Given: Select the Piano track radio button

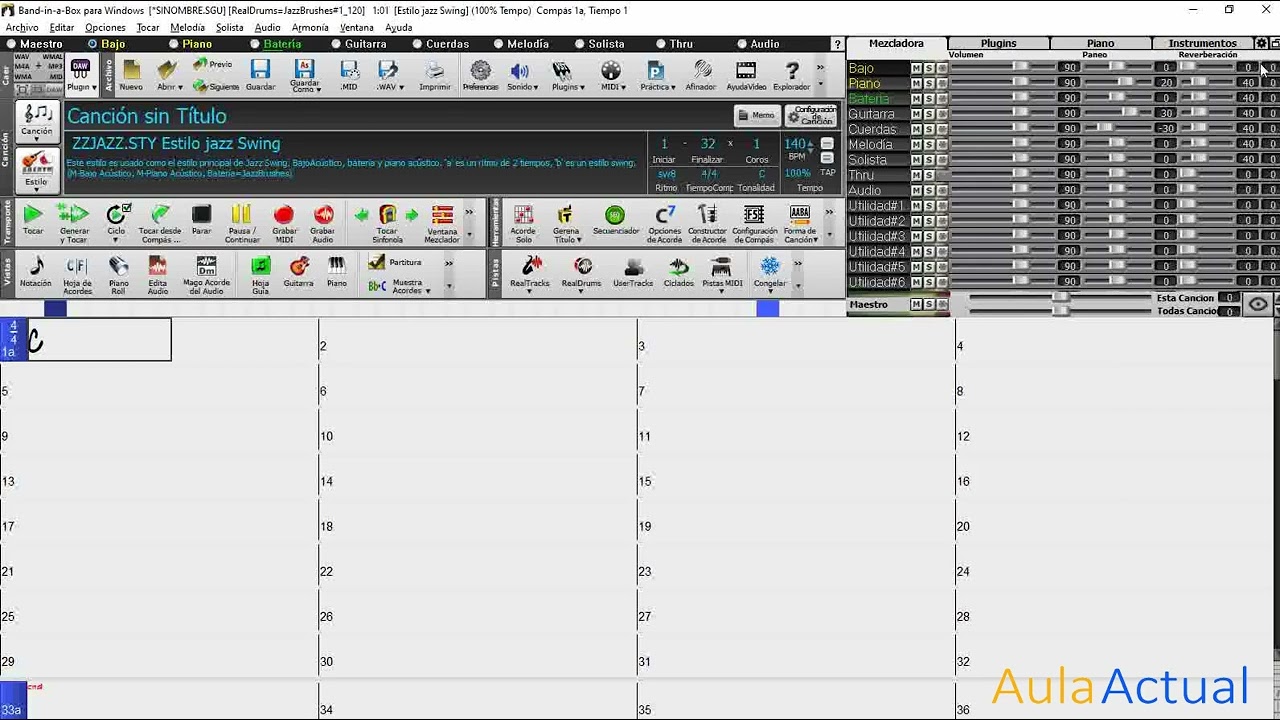Looking at the screenshot, I should 174,44.
